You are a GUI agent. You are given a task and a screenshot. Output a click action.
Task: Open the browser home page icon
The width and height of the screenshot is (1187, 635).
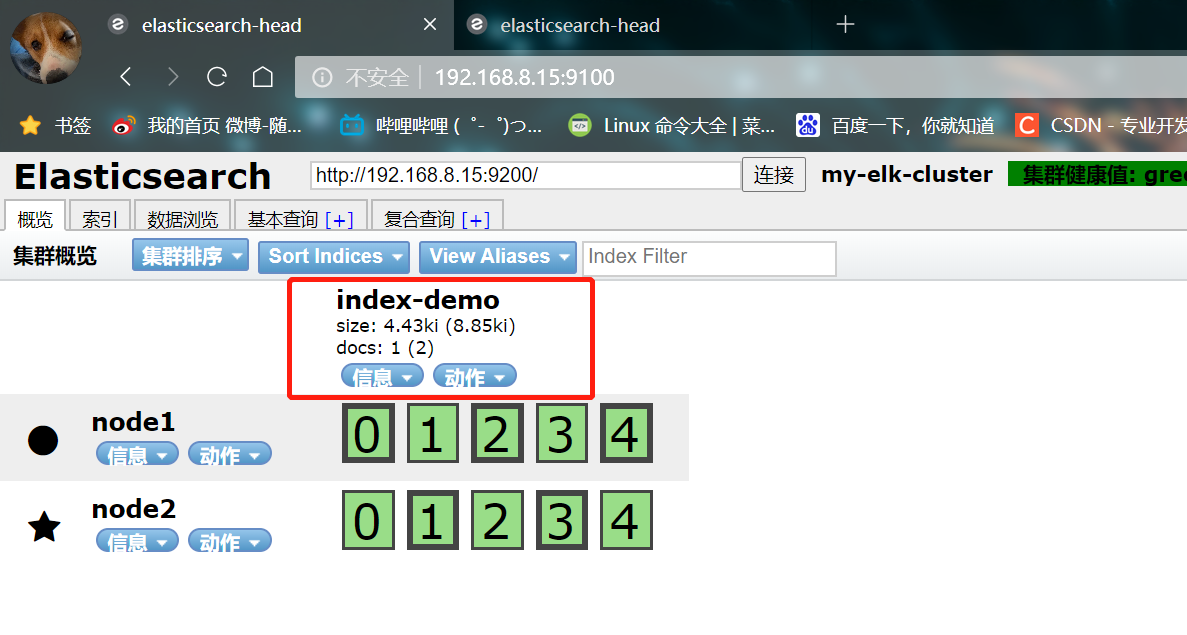tap(263, 76)
